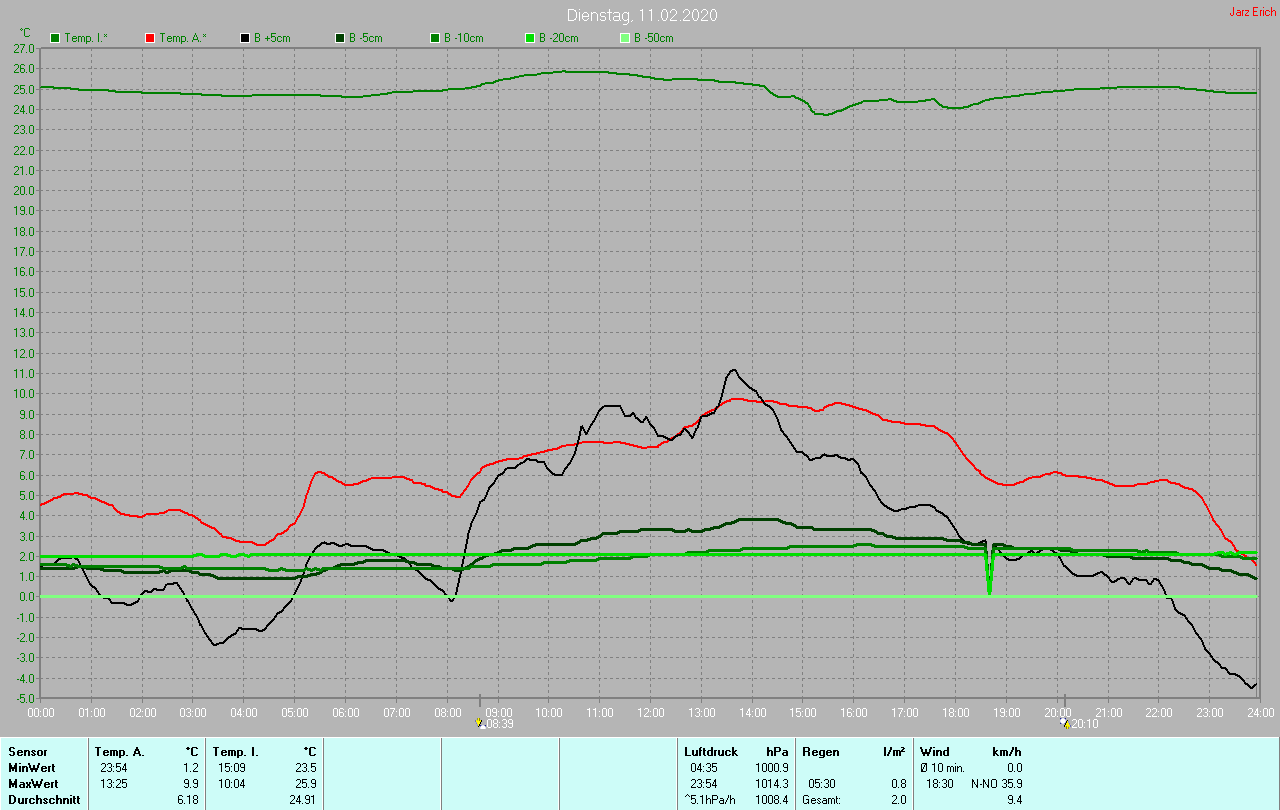This screenshot has height=810, width=1280.
Task: Click the 12:00 time axis label
Action: (x=650, y=712)
